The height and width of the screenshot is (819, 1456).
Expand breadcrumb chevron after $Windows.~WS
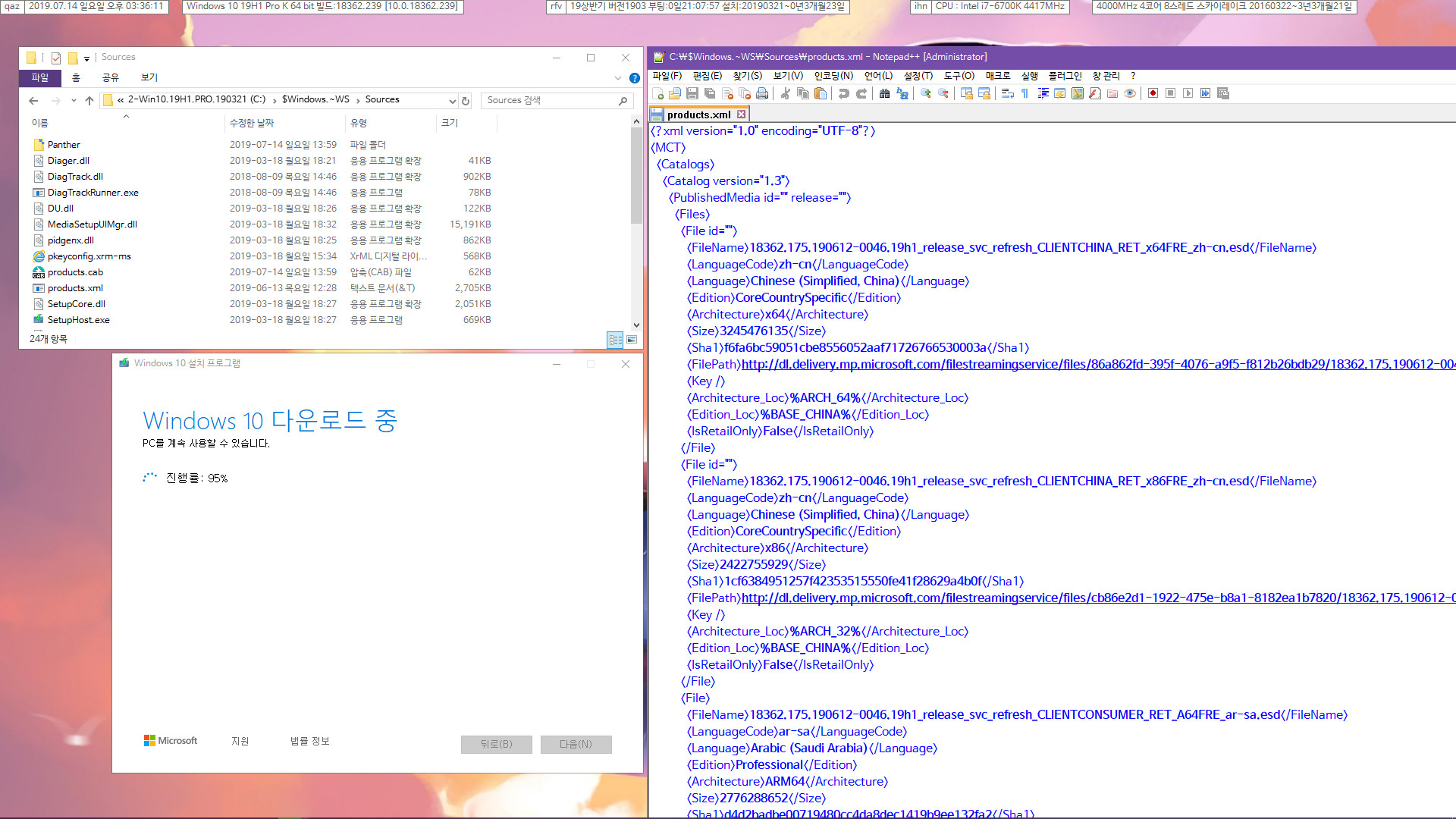click(358, 100)
